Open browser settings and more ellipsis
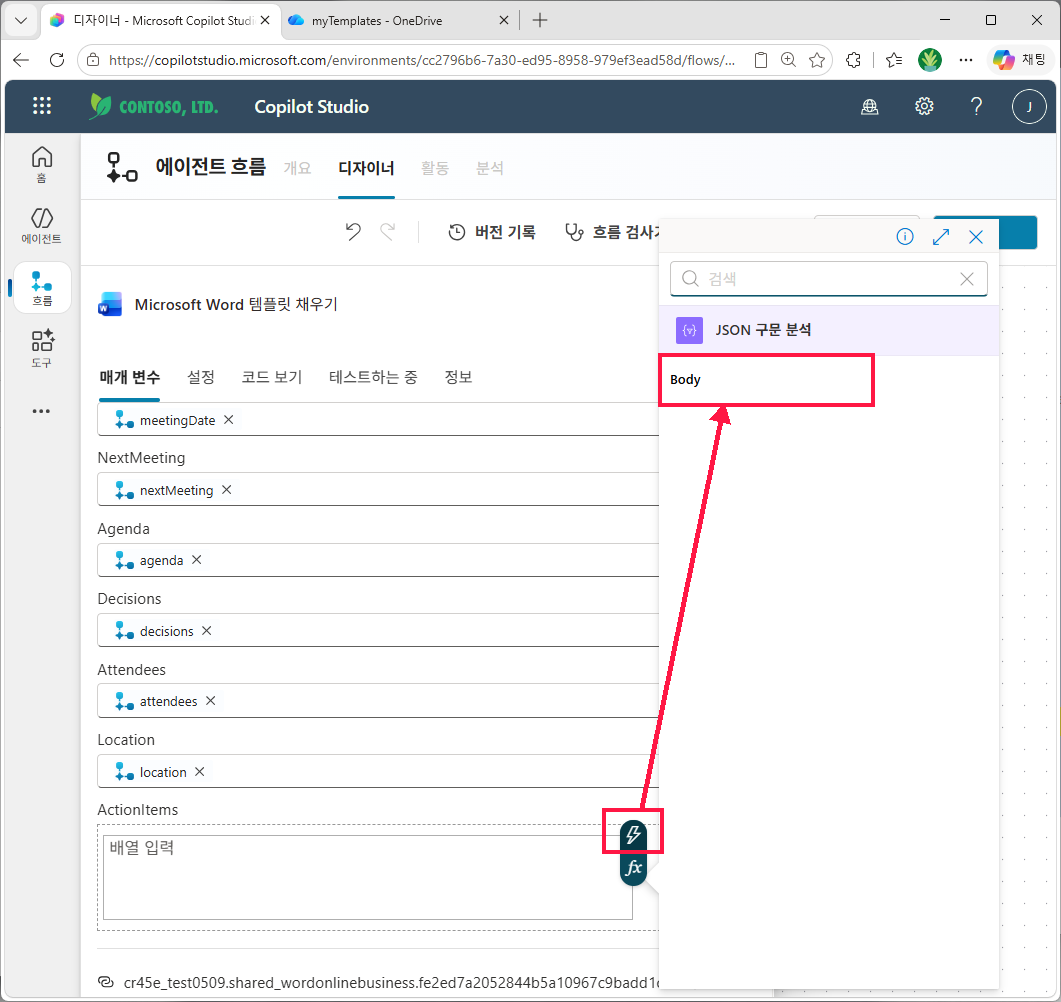 966,60
